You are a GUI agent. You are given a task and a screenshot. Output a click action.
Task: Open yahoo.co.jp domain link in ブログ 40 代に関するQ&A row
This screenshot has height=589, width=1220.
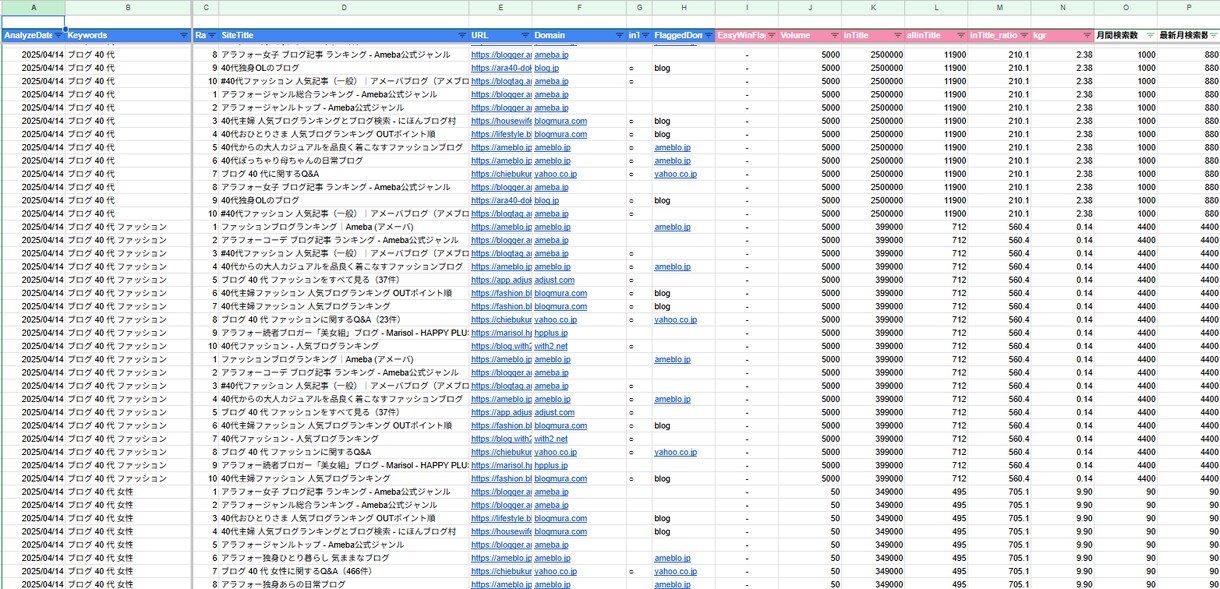pyautogui.click(x=555, y=174)
